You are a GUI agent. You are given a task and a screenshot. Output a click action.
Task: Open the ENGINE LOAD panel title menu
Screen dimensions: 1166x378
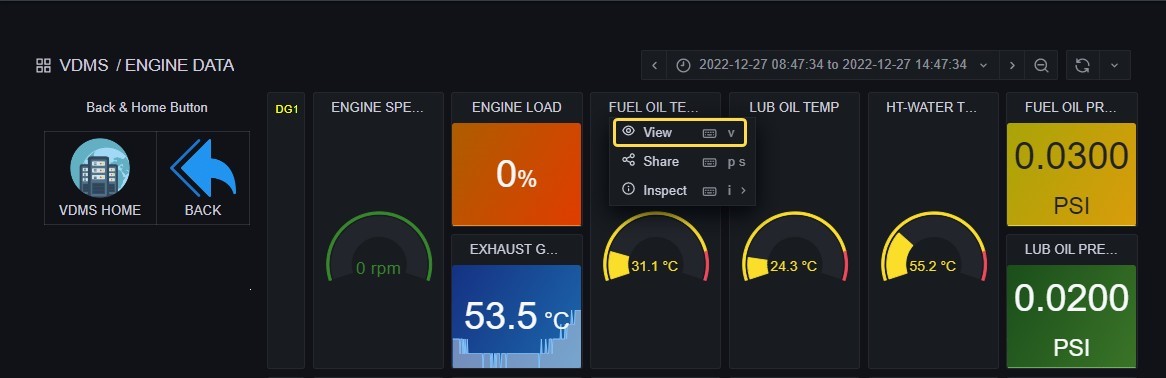[x=517, y=107]
